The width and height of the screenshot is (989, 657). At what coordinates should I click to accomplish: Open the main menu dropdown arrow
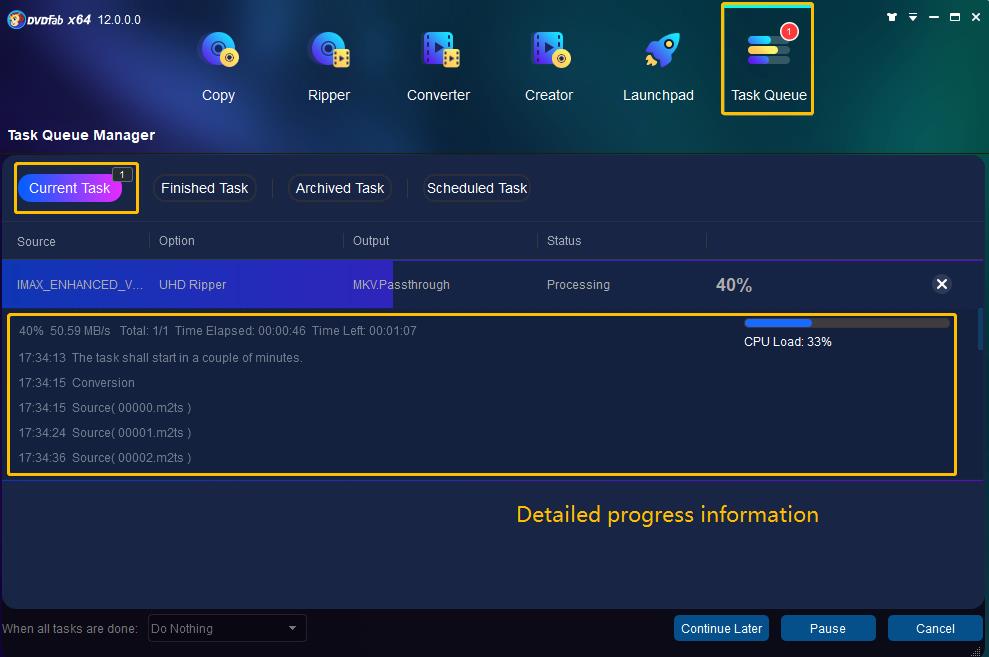[913, 17]
